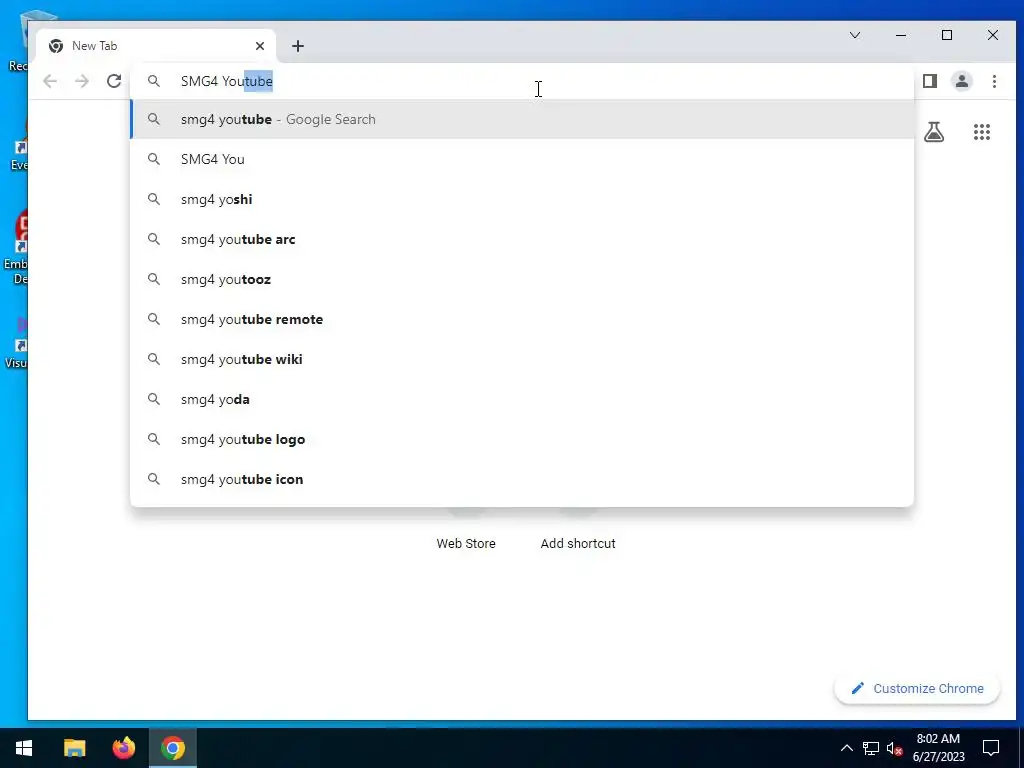Click search icon beside smg4 yoshi suggestion
The width and height of the screenshot is (1024, 768).
click(153, 199)
